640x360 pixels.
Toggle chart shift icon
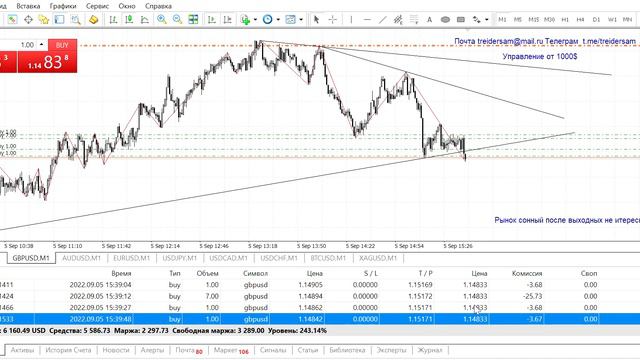point(227,19)
